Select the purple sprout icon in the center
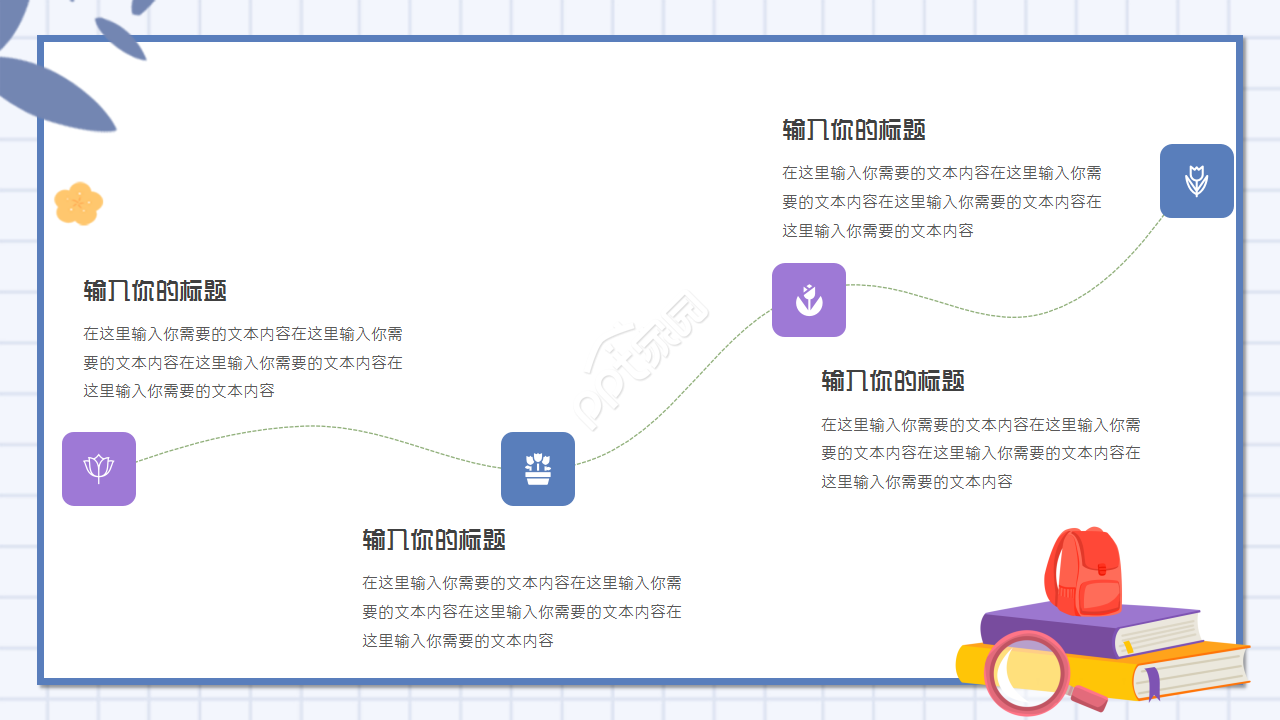 (x=808, y=300)
